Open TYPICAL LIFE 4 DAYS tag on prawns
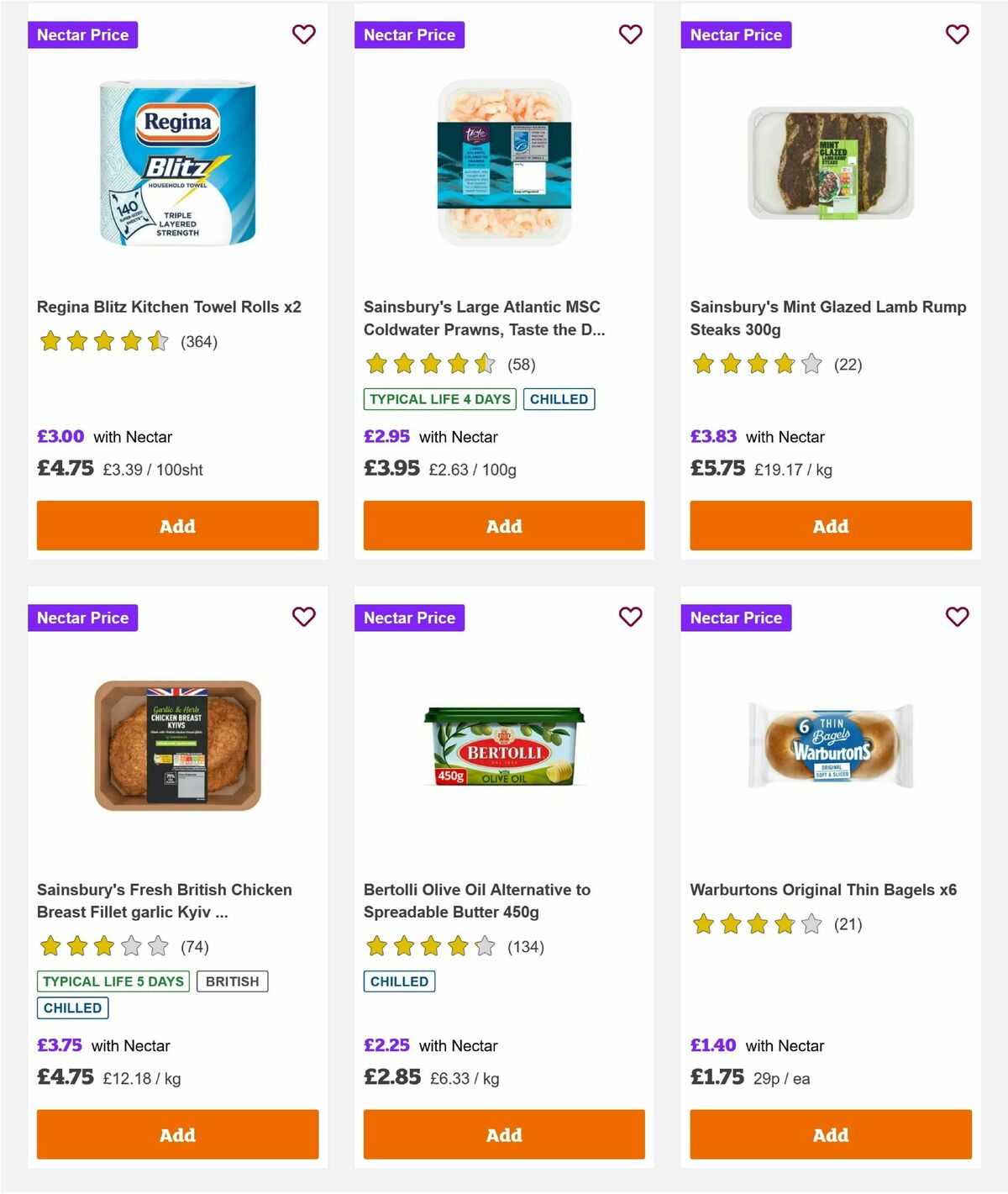Screen dimensions: 1008x1194 click(x=439, y=399)
